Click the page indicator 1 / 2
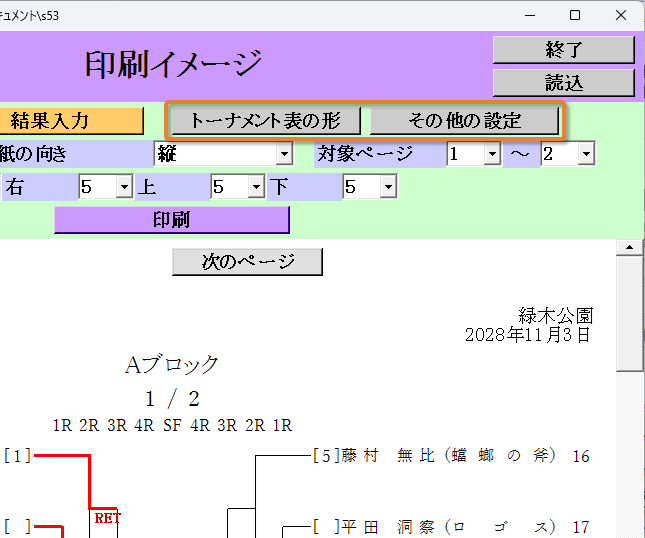 [x=172, y=399]
